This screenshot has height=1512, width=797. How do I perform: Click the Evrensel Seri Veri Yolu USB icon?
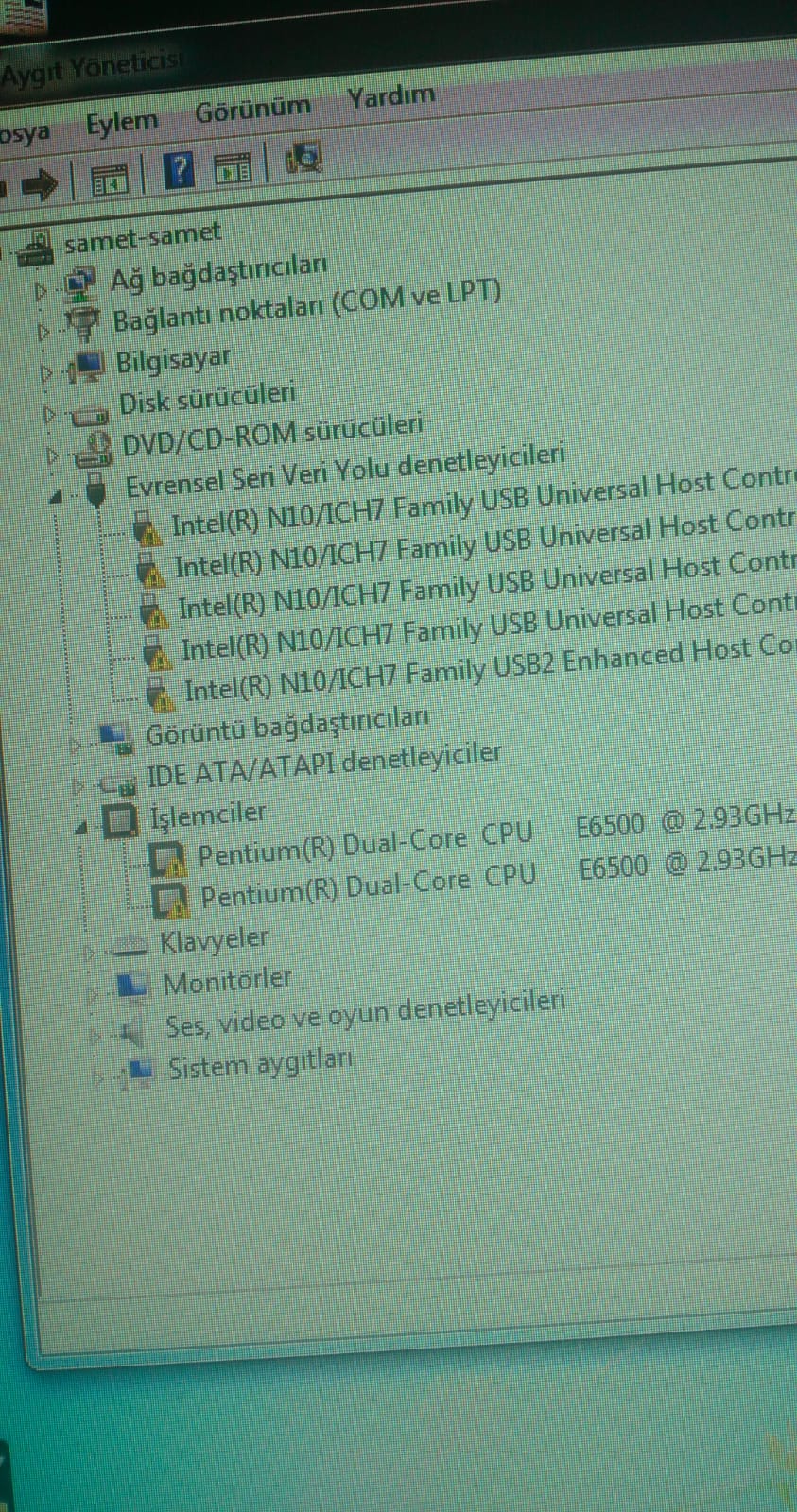pyautogui.click(x=96, y=489)
